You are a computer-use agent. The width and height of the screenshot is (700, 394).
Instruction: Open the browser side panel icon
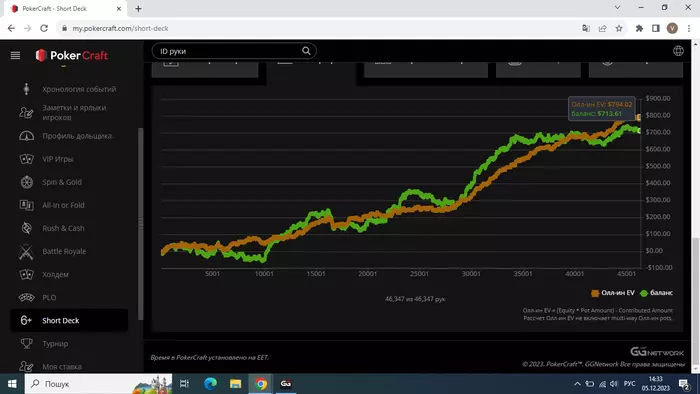tap(655, 28)
